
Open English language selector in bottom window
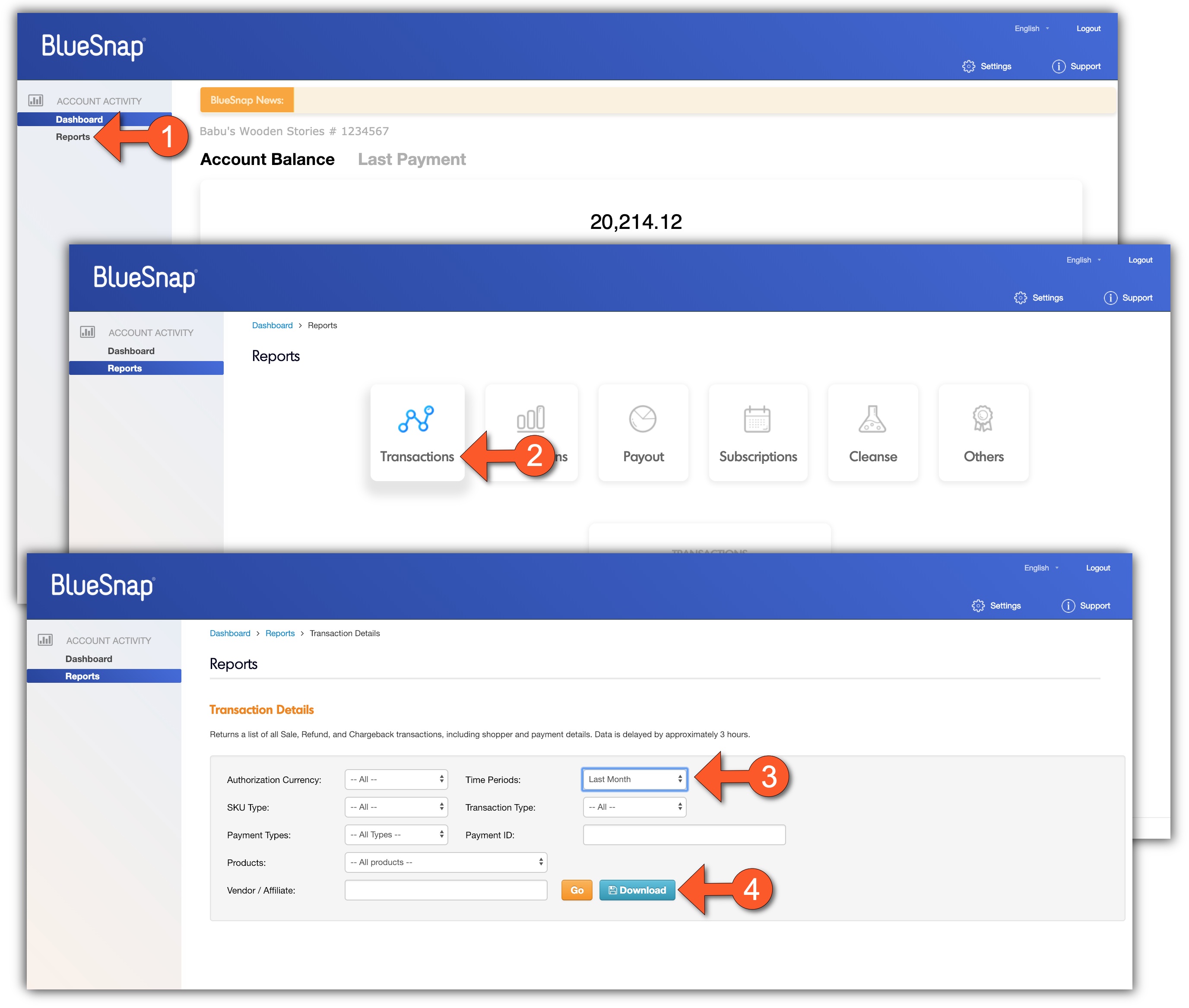pos(1041,568)
